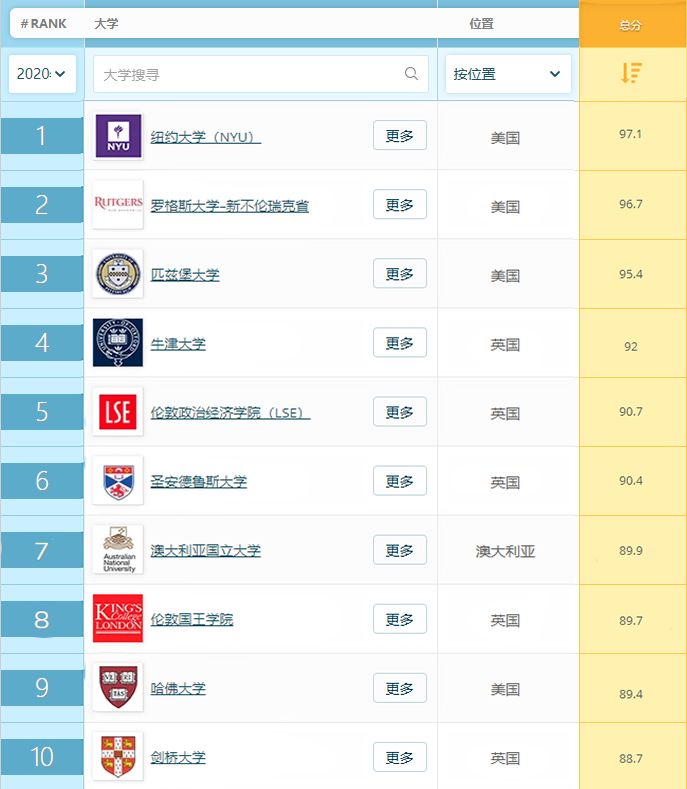Click the score 92 for 牛津大学
Image resolution: width=687 pixels, height=789 pixels.
coord(631,347)
